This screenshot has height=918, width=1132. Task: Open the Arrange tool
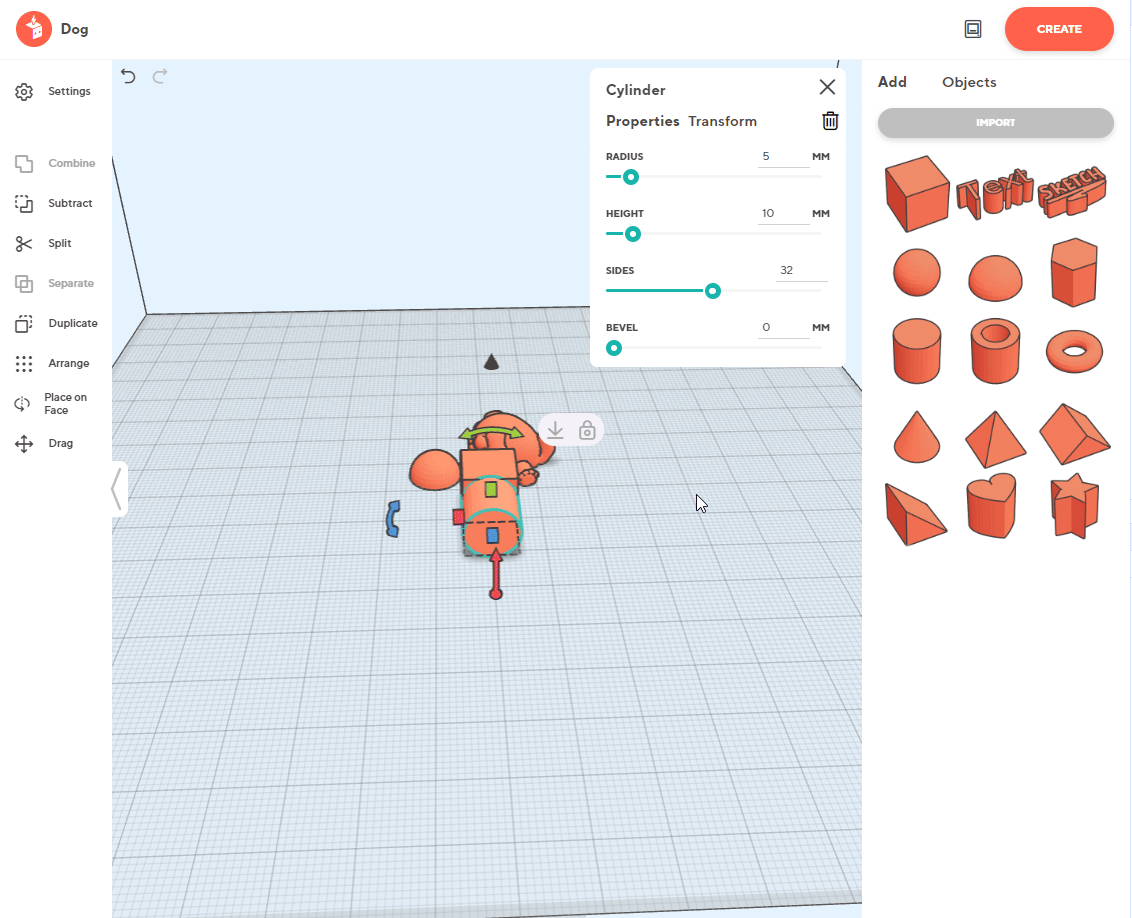25,363
